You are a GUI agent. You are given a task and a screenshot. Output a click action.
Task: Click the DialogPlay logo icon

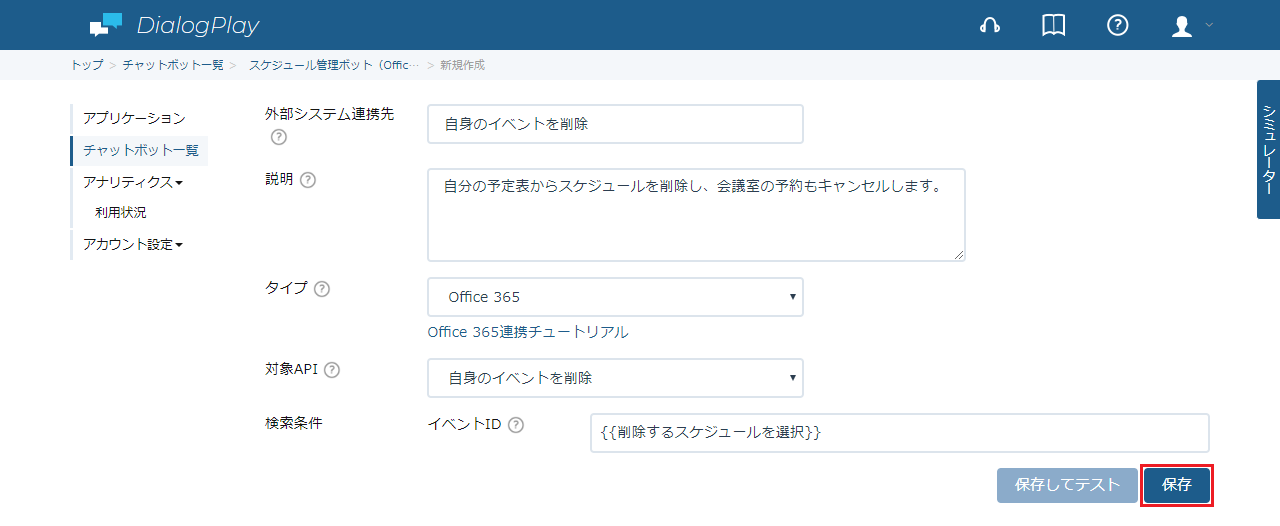(106, 25)
